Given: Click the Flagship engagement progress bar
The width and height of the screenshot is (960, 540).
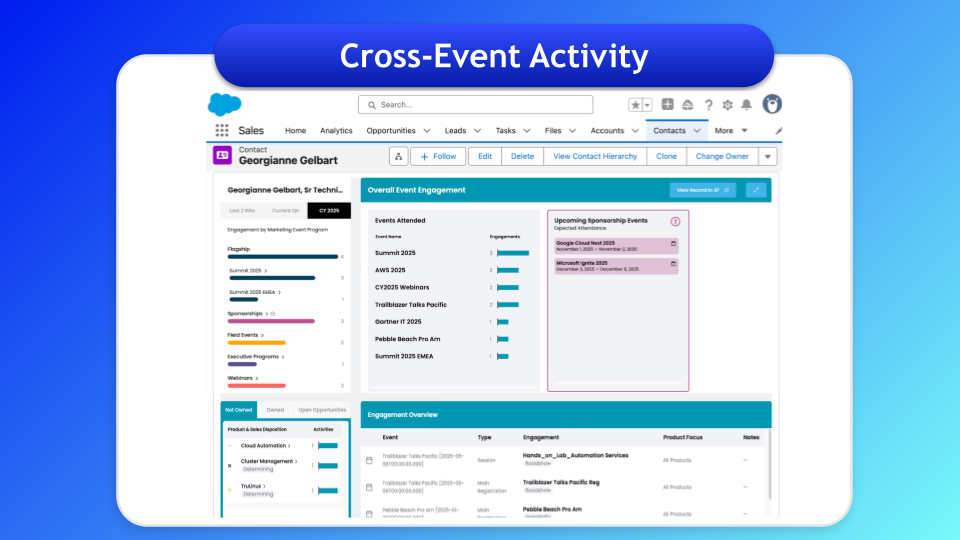Looking at the screenshot, I should pyautogui.click(x=282, y=257).
